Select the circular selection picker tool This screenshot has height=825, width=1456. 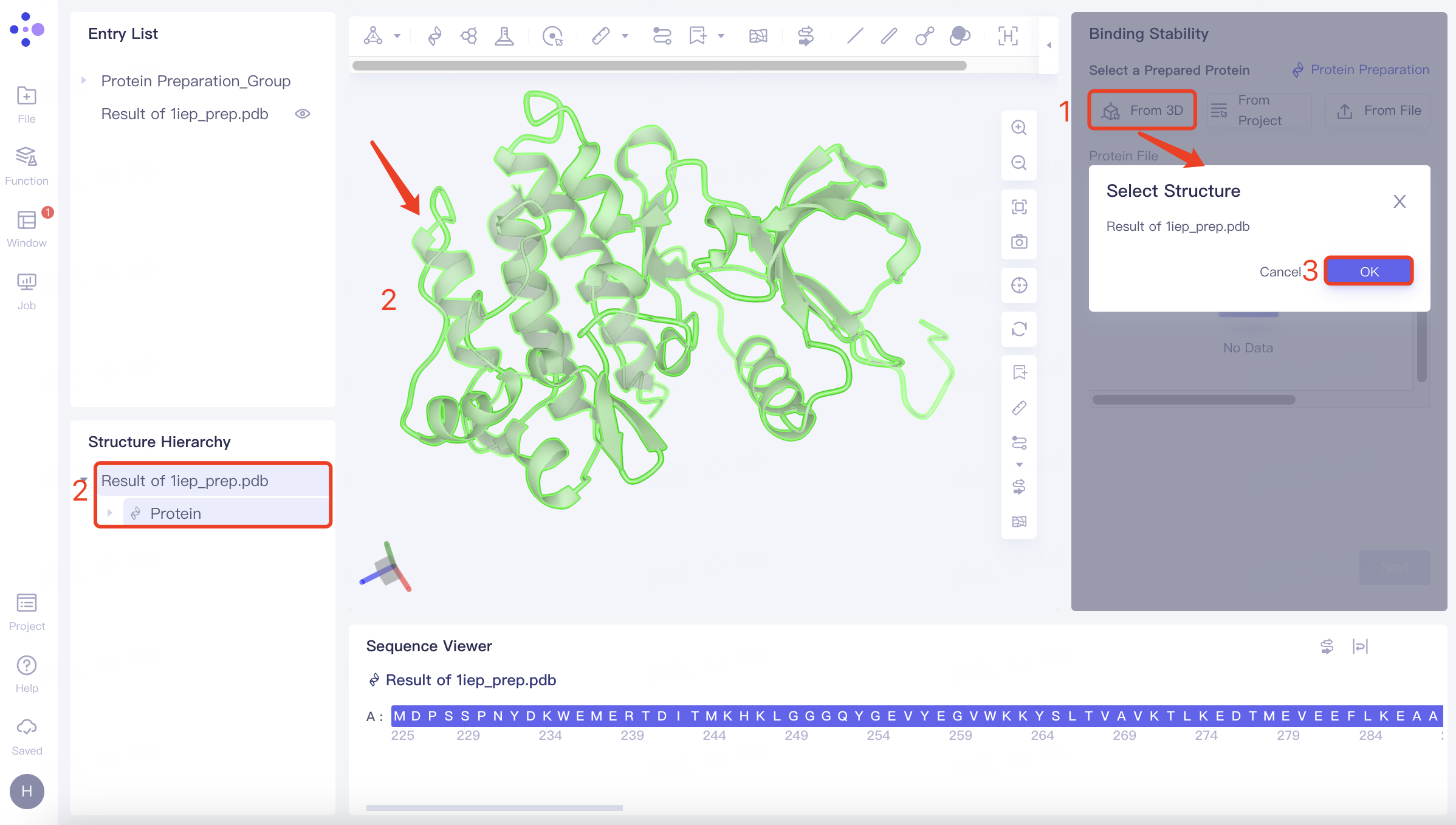(x=552, y=36)
